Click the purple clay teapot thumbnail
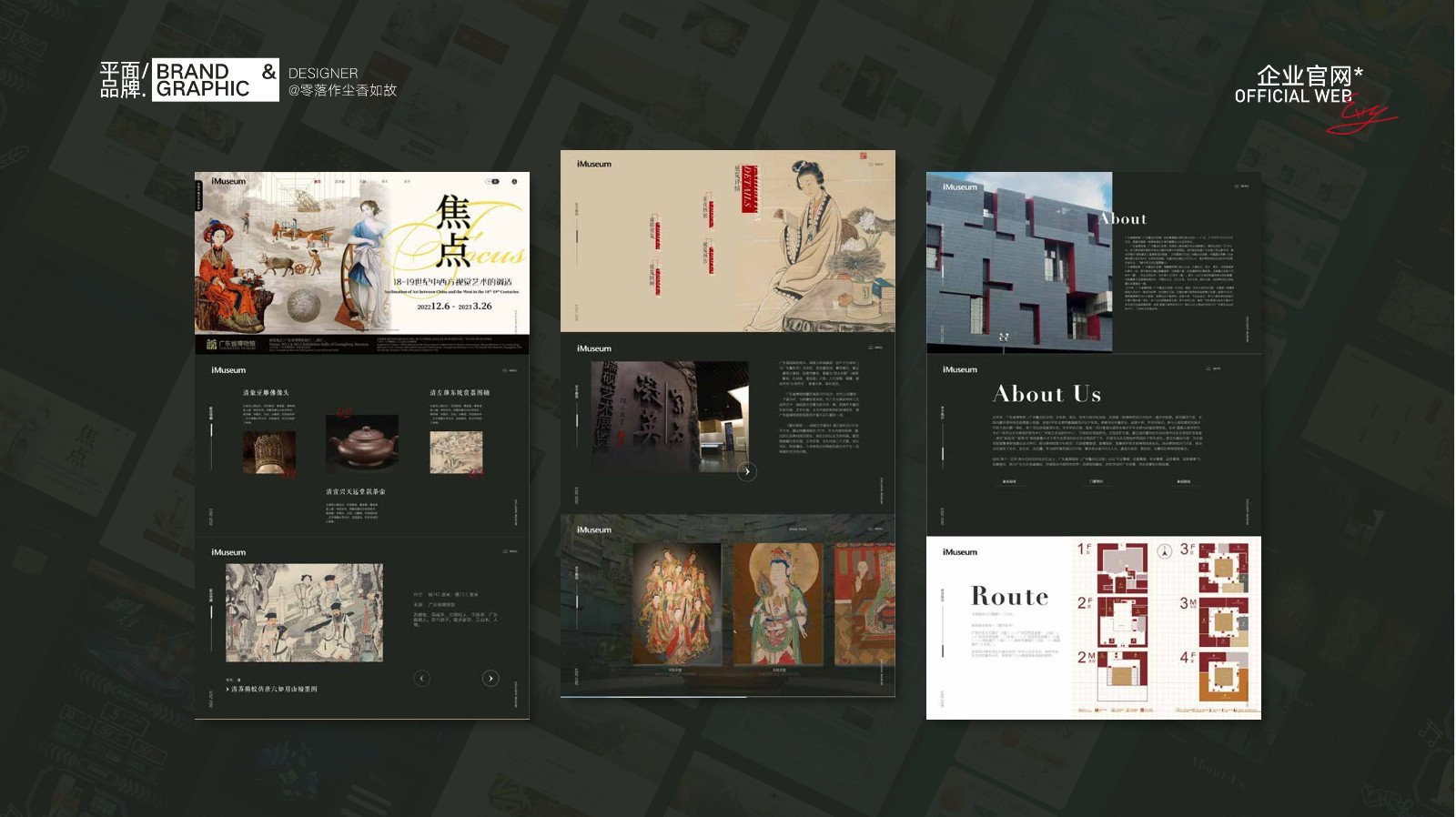 [362, 443]
